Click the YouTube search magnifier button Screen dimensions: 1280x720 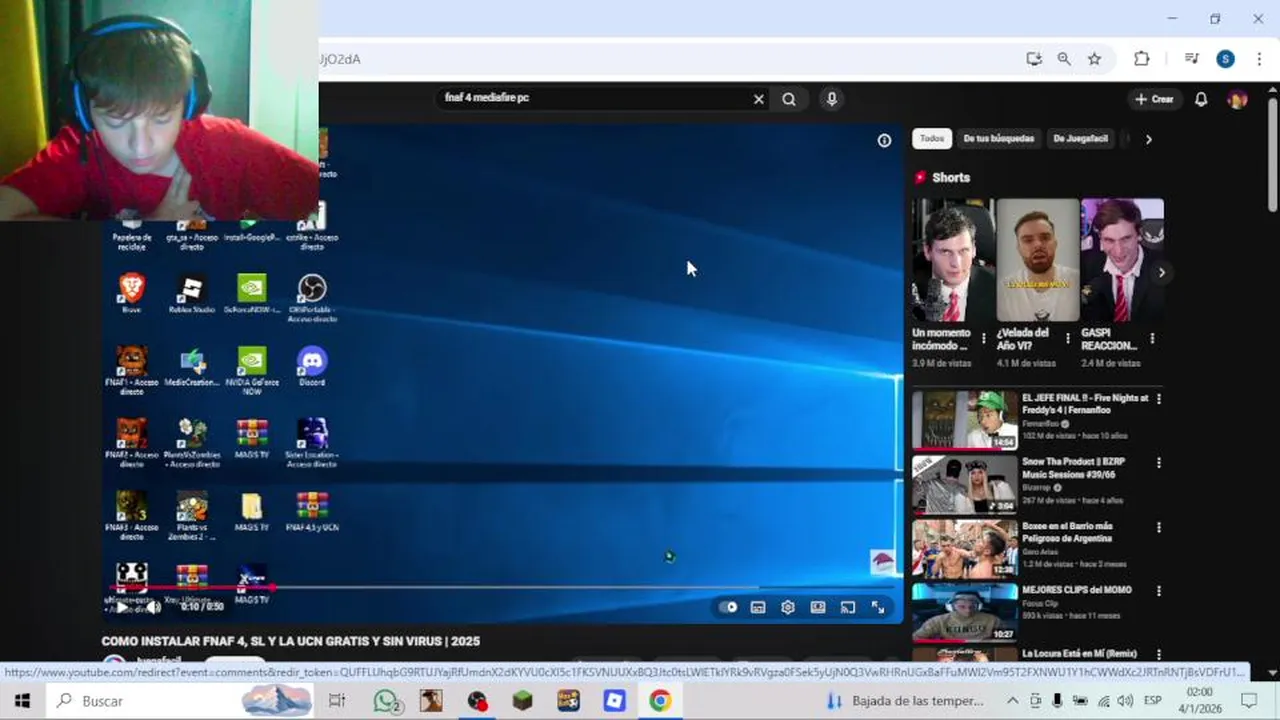pos(789,99)
